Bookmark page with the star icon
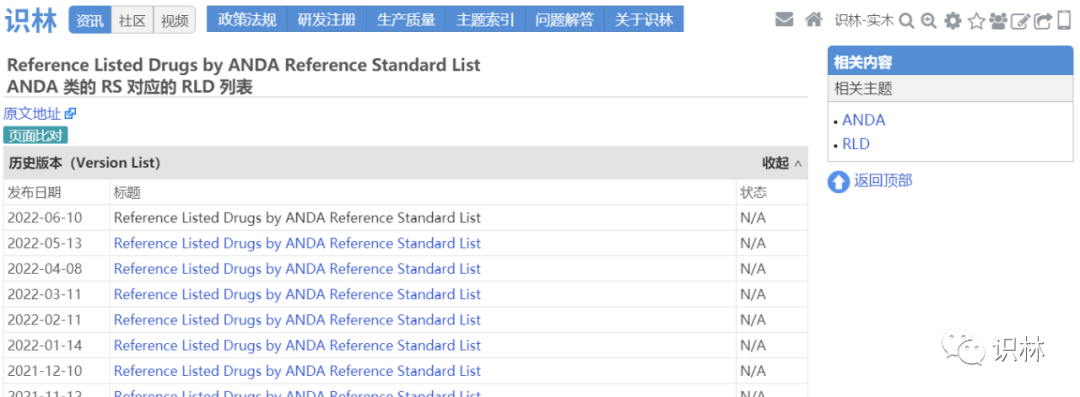The width and height of the screenshot is (1080, 397). coord(976,21)
